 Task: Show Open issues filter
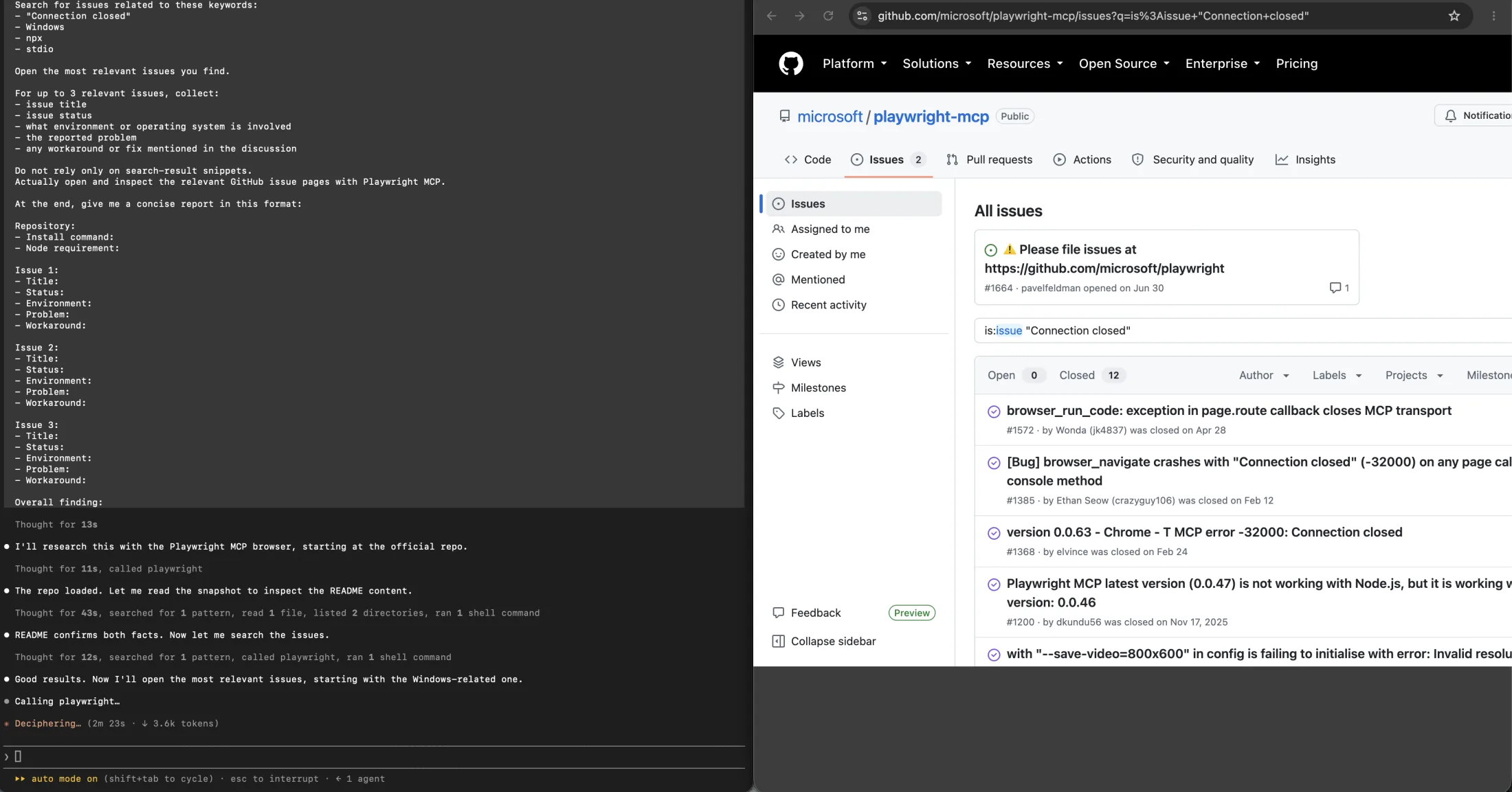(1016, 375)
